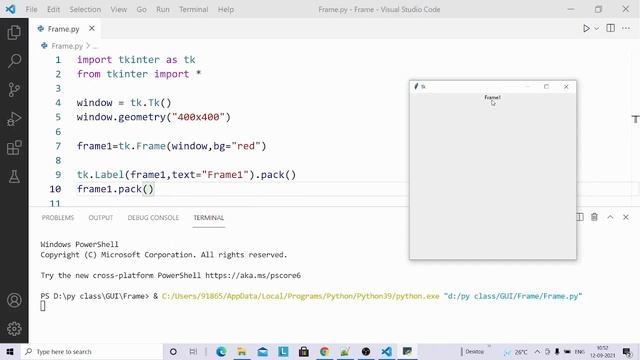Switch to Visual Studio Code taskbar icon
This screenshot has height=360, width=640.
click(387, 351)
